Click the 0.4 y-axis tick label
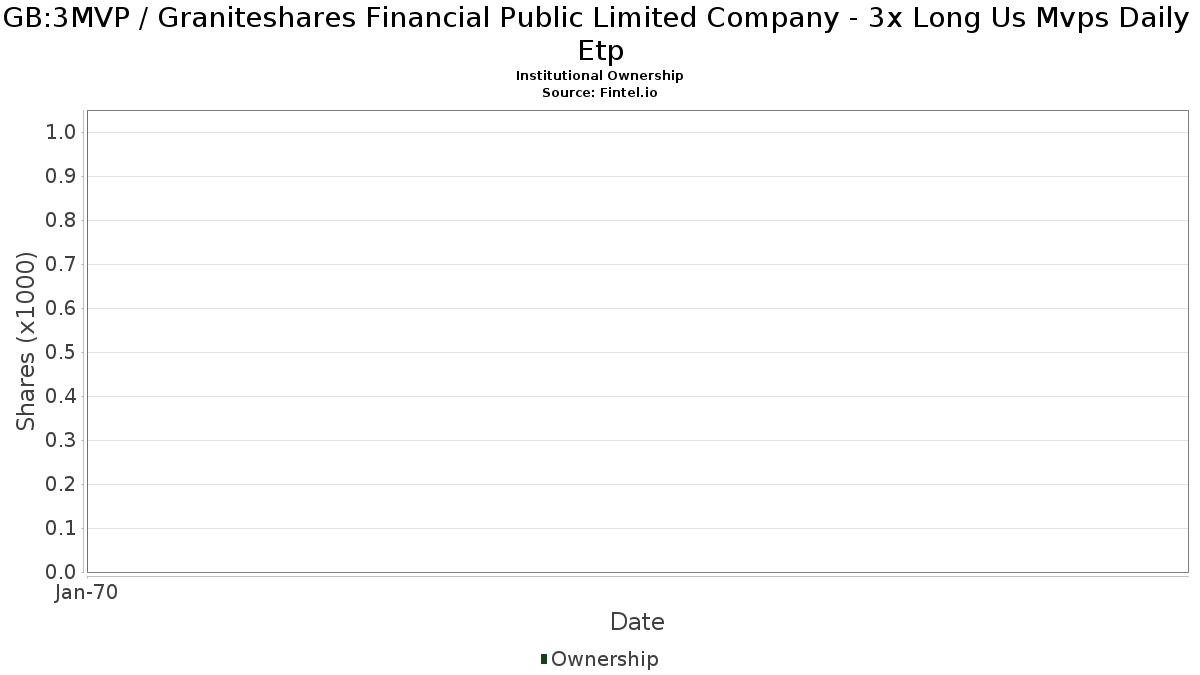Viewport: 1200px width, 675px height. pos(61,397)
